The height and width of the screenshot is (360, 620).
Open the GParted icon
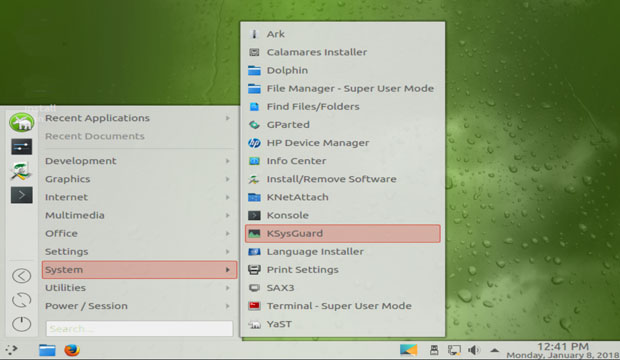pos(254,125)
